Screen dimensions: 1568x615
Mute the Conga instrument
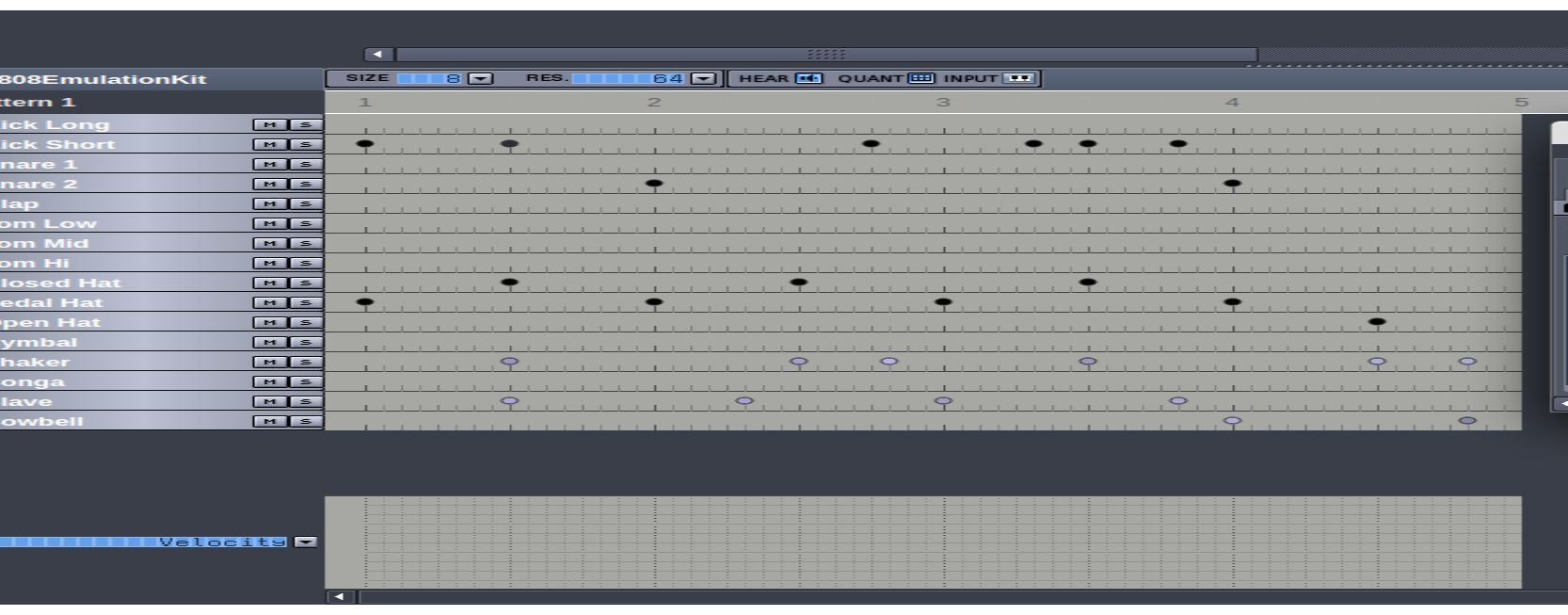tap(270, 381)
